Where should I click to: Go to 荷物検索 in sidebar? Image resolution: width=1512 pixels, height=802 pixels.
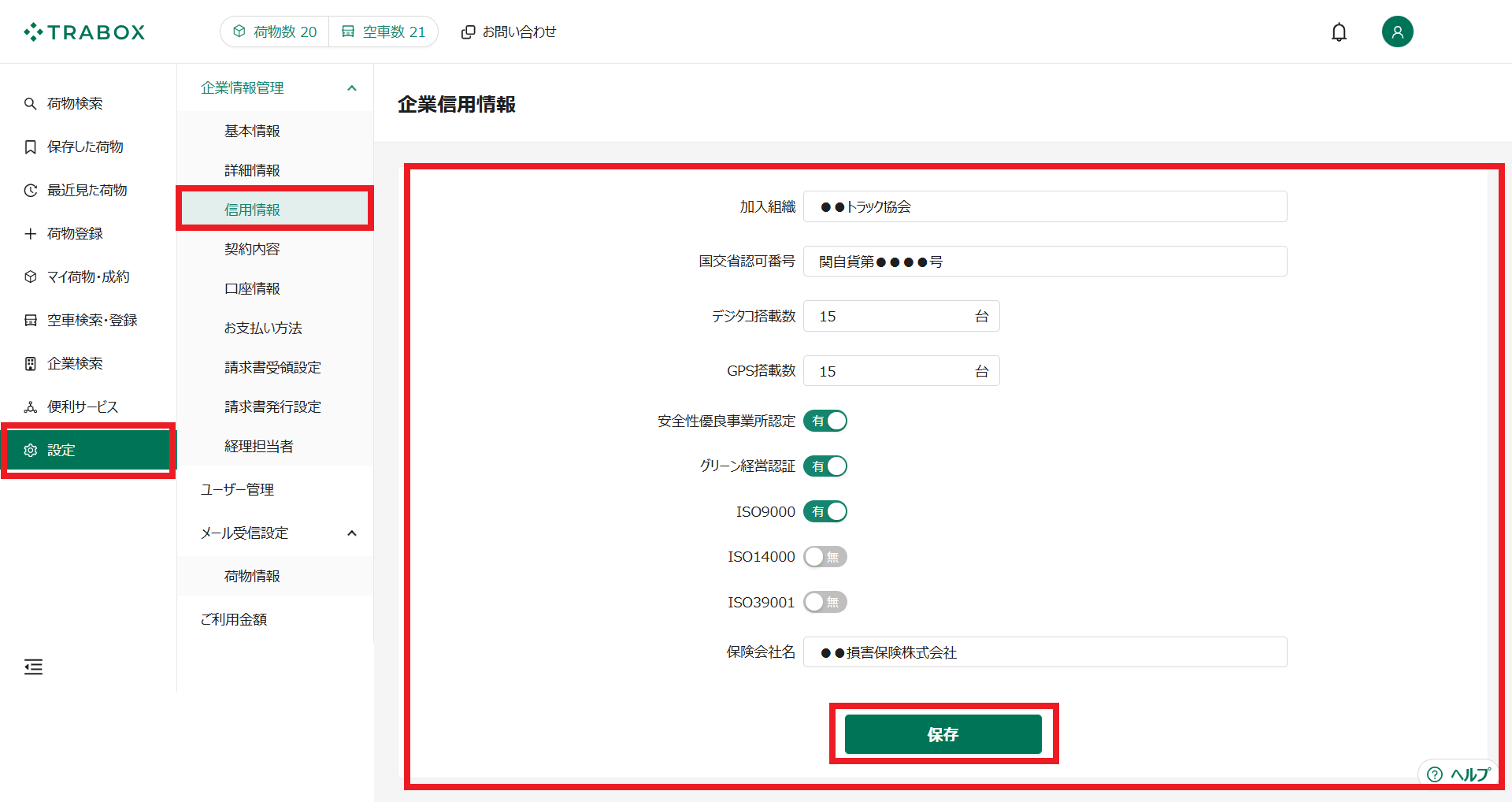tap(88, 104)
